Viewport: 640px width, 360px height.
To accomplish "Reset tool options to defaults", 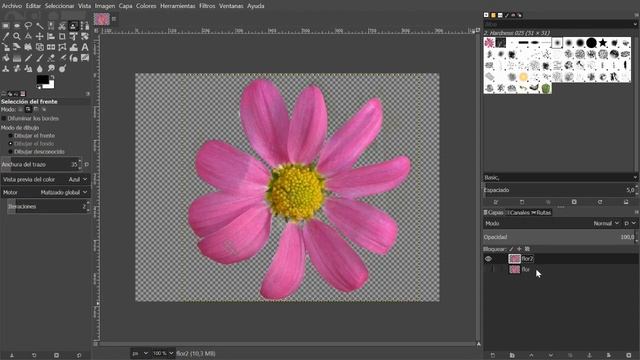I will pos(79,356).
